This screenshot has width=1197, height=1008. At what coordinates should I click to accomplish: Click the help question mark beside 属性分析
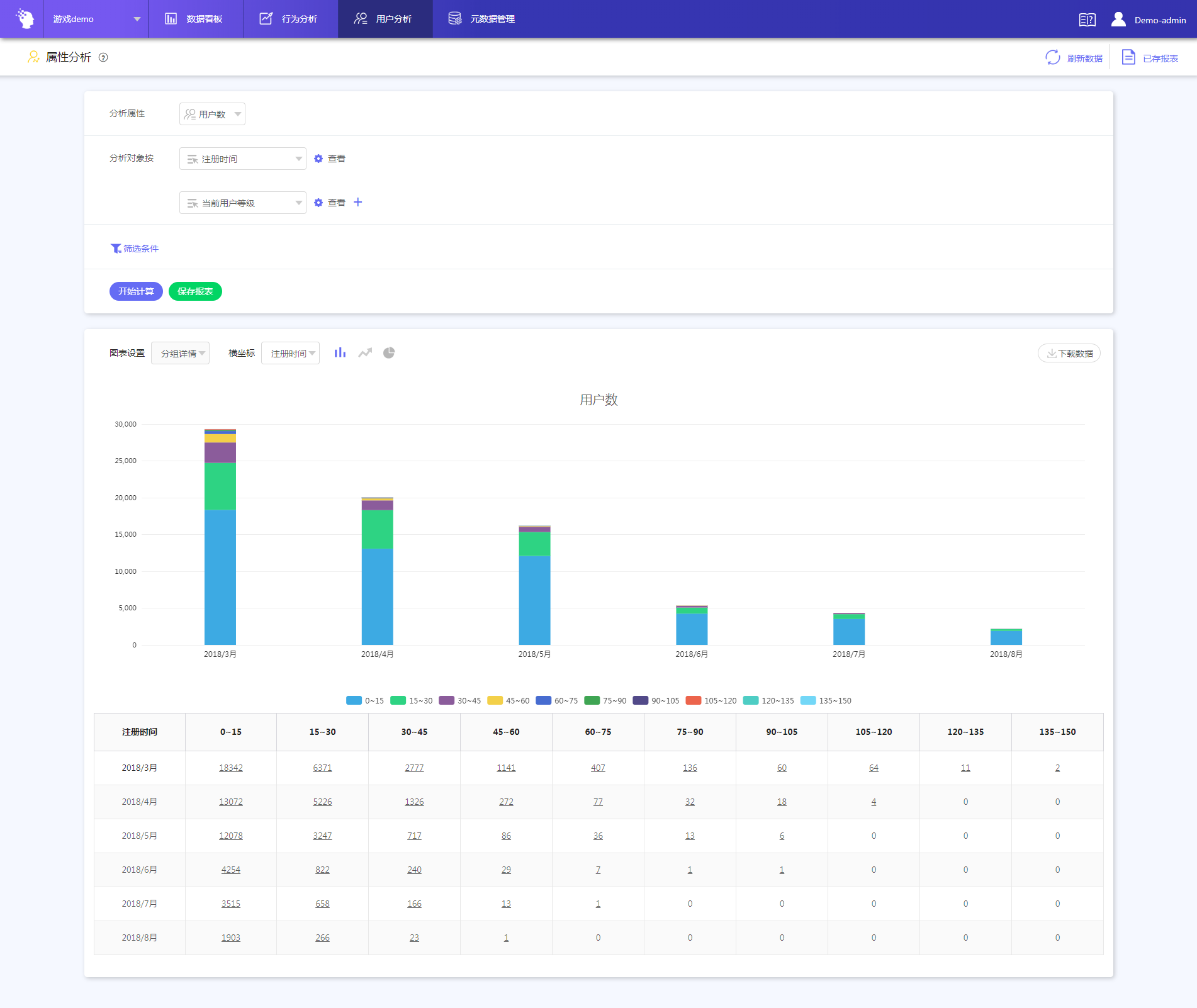pyautogui.click(x=104, y=58)
